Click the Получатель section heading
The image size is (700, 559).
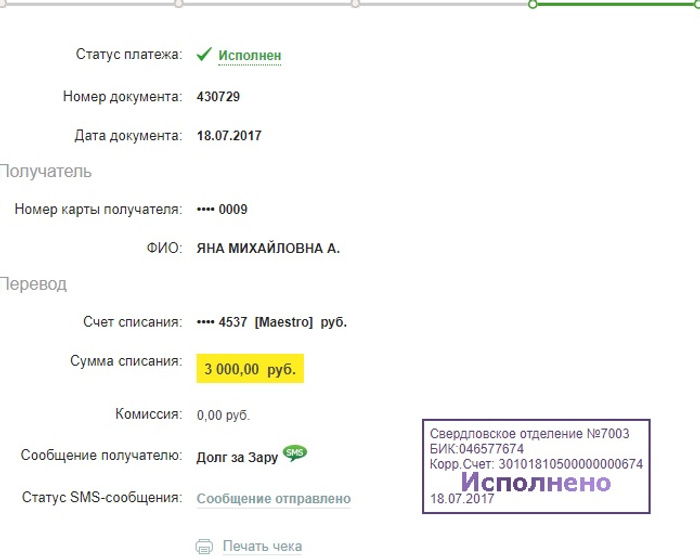[x=46, y=171]
